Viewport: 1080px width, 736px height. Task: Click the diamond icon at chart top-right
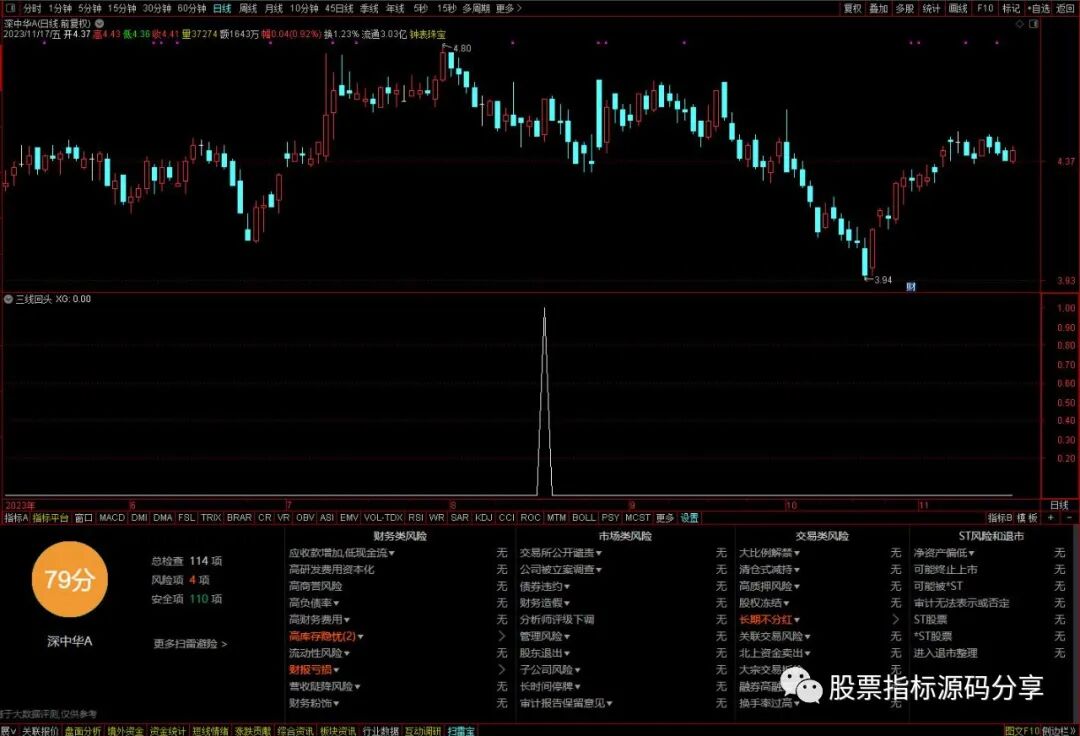coord(1021,23)
